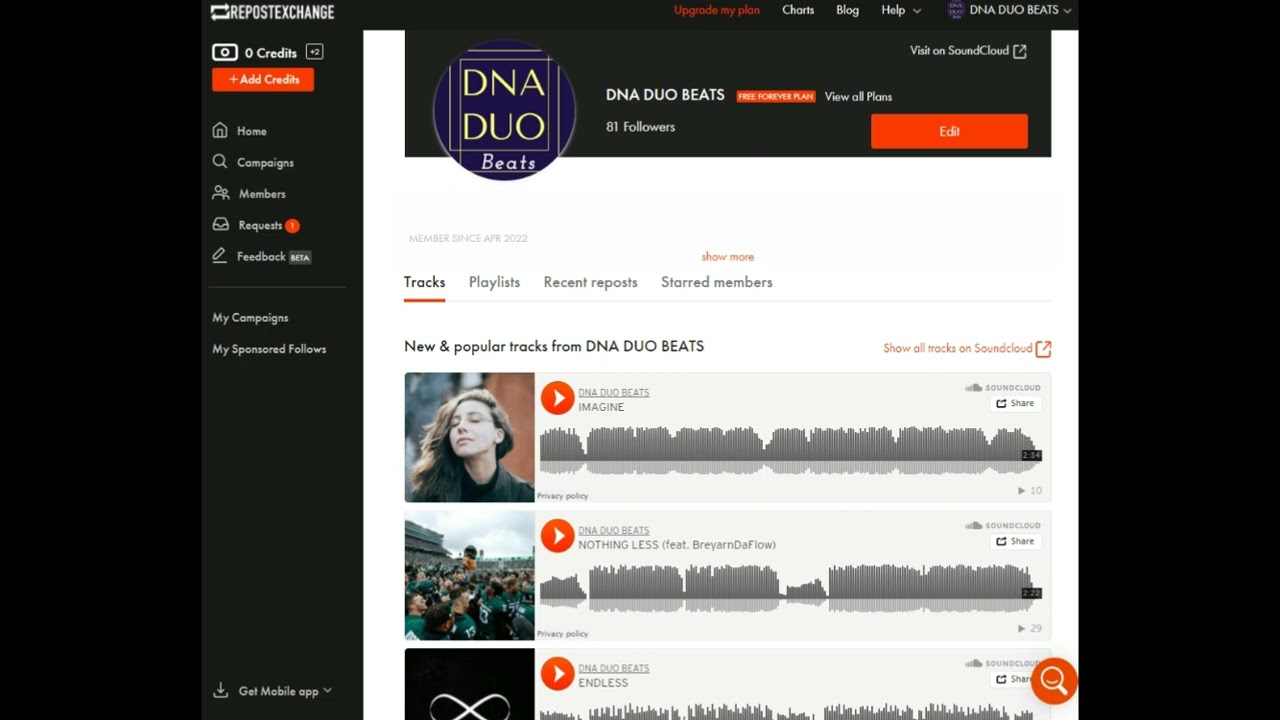Expand the DNA DUO BEATS account menu
This screenshot has height=720, width=1280.
(x=1019, y=10)
